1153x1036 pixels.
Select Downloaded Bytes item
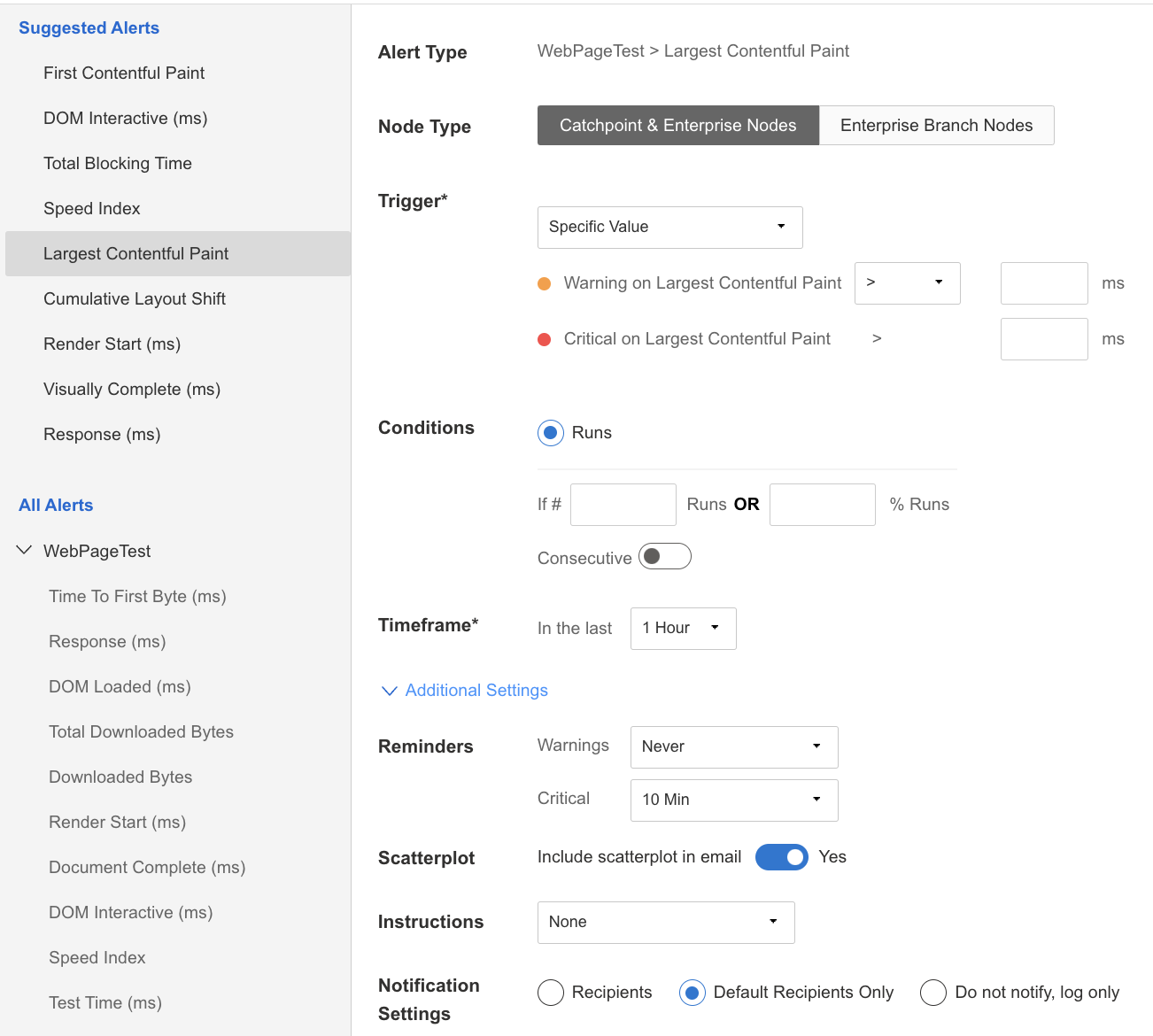click(120, 777)
